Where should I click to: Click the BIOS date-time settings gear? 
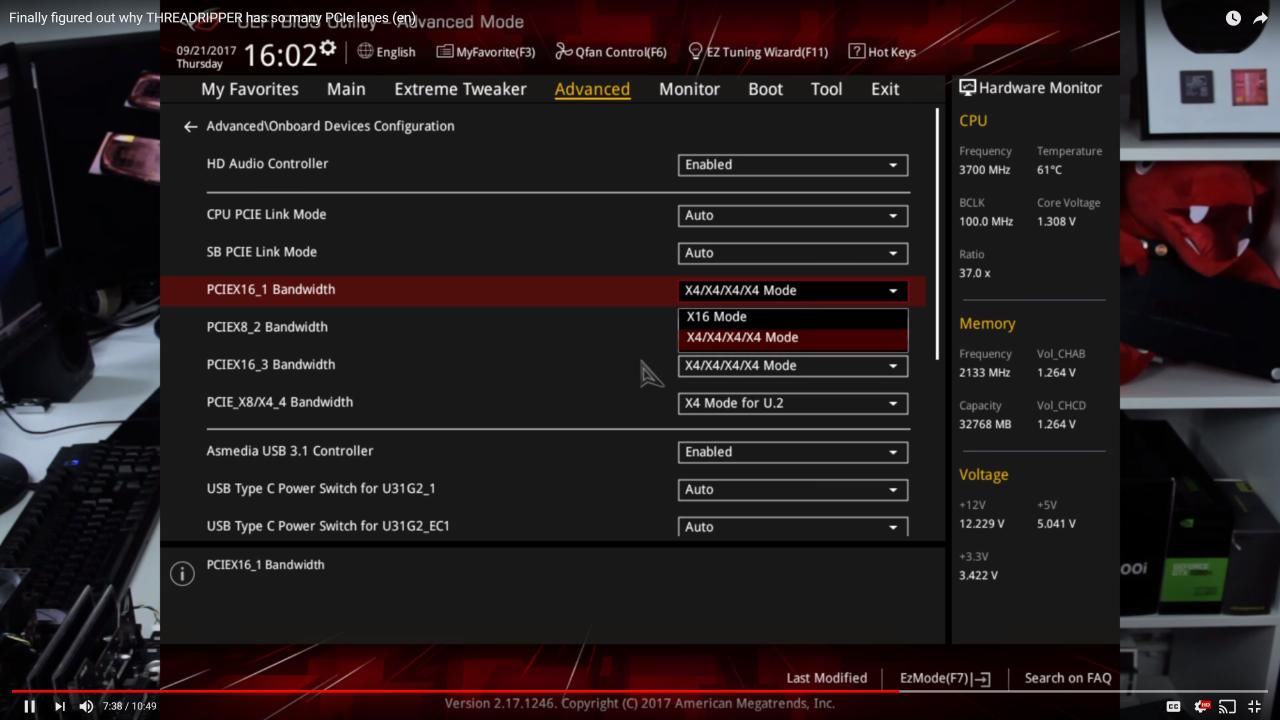328,48
